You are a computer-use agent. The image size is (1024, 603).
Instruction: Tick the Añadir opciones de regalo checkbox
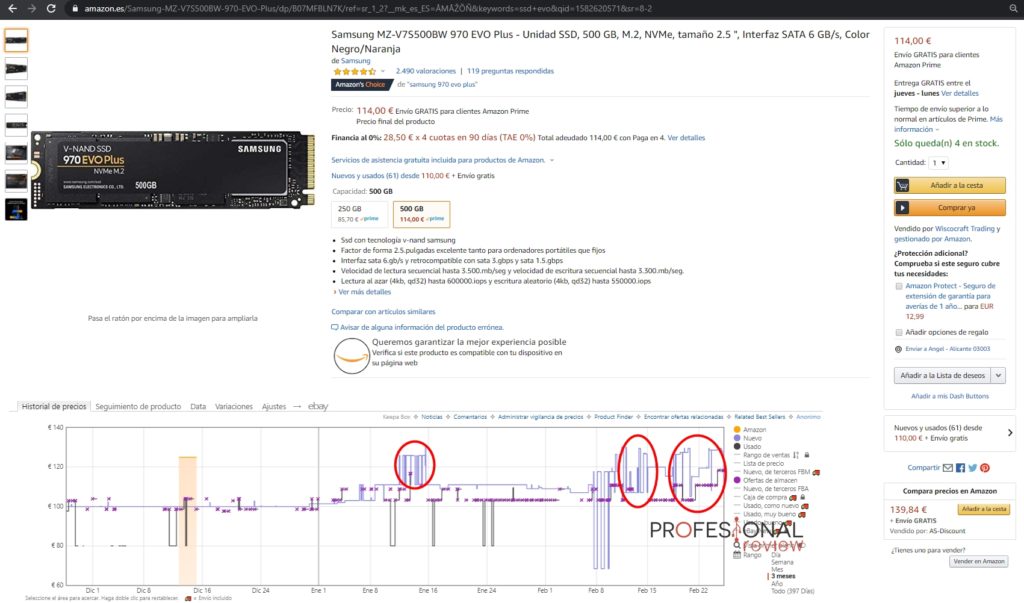(899, 333)
